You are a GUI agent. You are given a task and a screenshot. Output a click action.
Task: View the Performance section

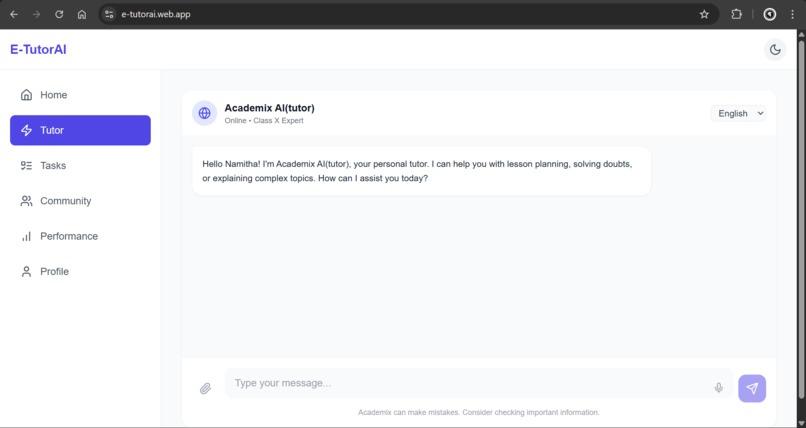80,236
